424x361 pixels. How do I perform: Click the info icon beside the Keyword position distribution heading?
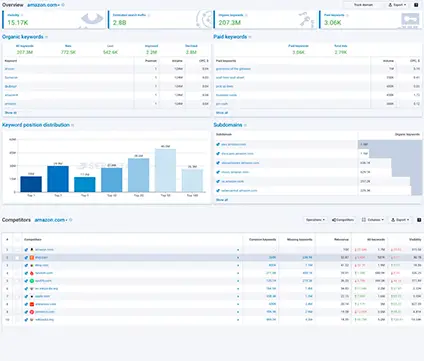[x=73, y=125]
